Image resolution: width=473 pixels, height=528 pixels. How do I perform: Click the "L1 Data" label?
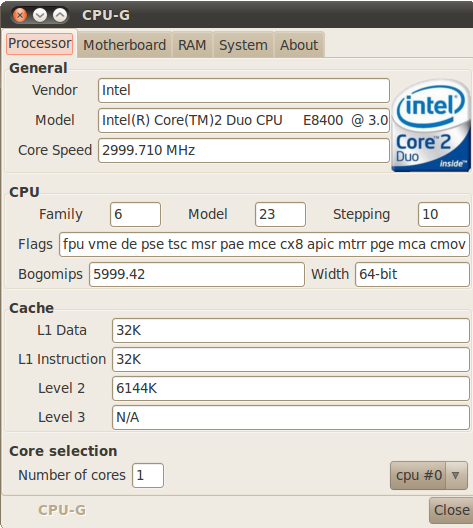tap(62, 330)
